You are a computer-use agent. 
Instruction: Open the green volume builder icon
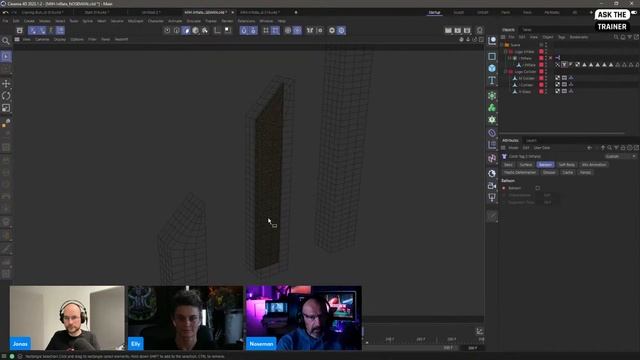(492, 108)
